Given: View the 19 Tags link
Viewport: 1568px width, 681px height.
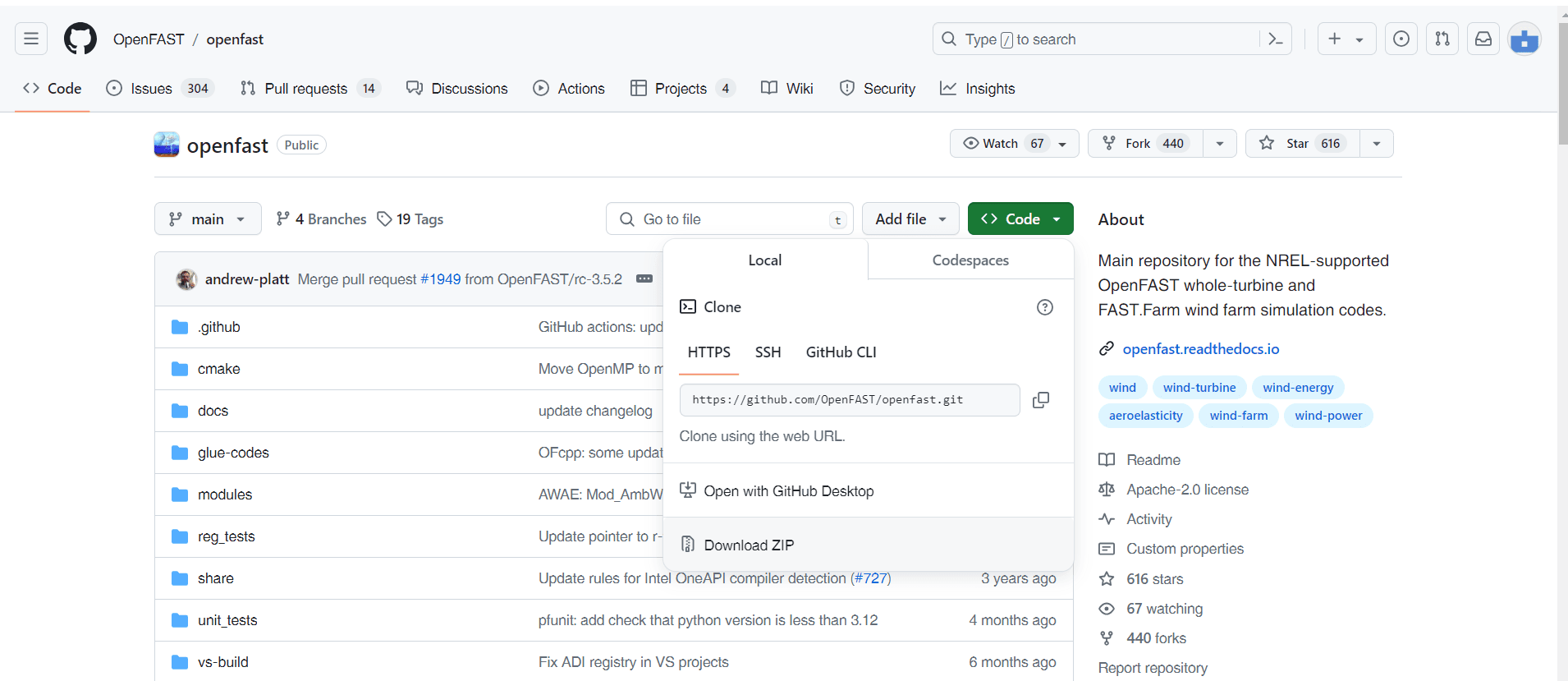Looking at the screenshot, I should point(410,219).
